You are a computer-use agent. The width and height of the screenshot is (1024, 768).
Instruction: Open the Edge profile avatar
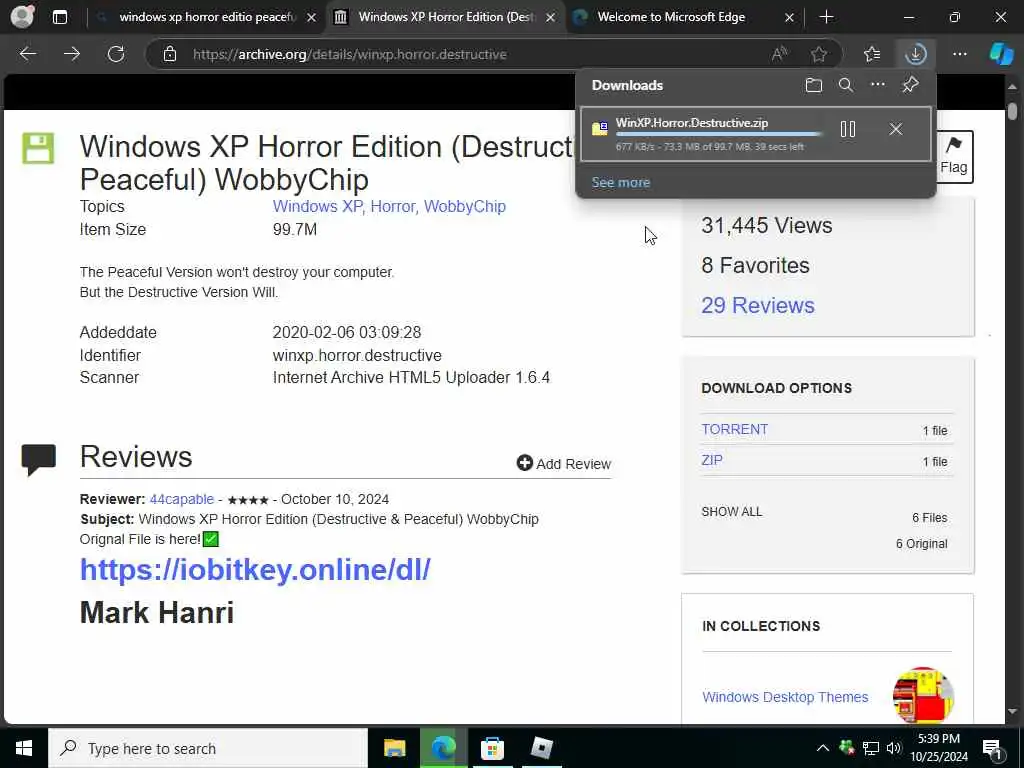(22, 16)
